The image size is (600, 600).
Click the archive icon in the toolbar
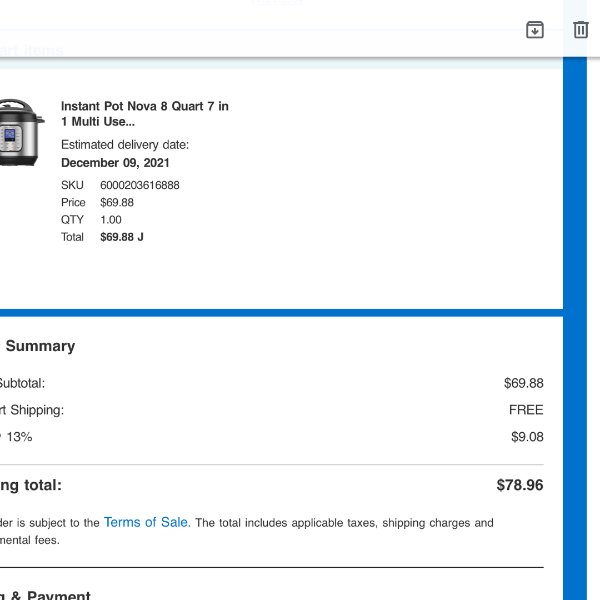pos(535,30)
